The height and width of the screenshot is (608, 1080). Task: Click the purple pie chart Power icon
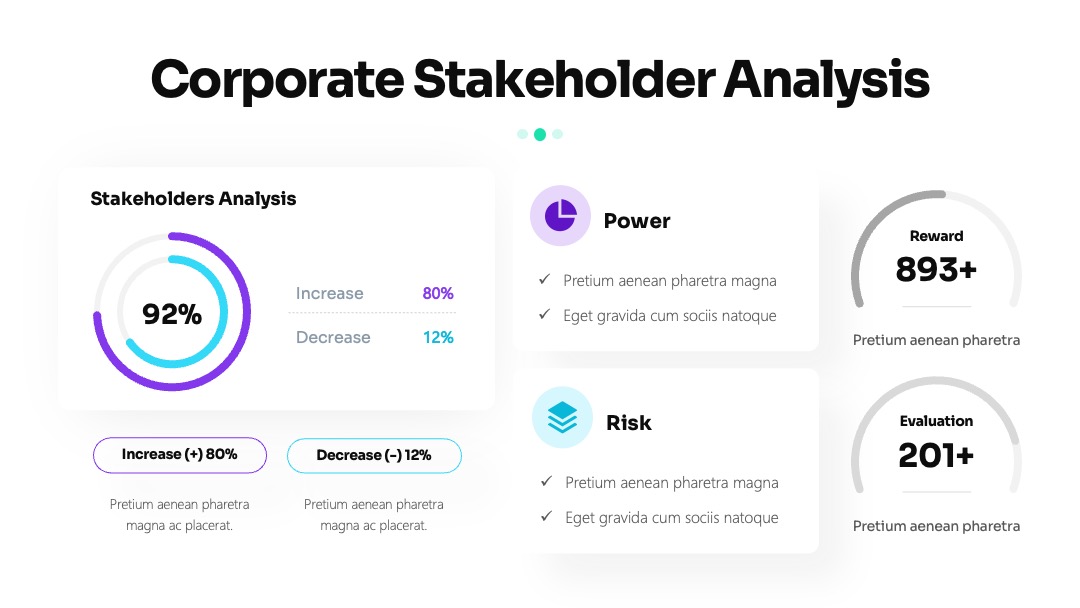click(x=560, y=216)
